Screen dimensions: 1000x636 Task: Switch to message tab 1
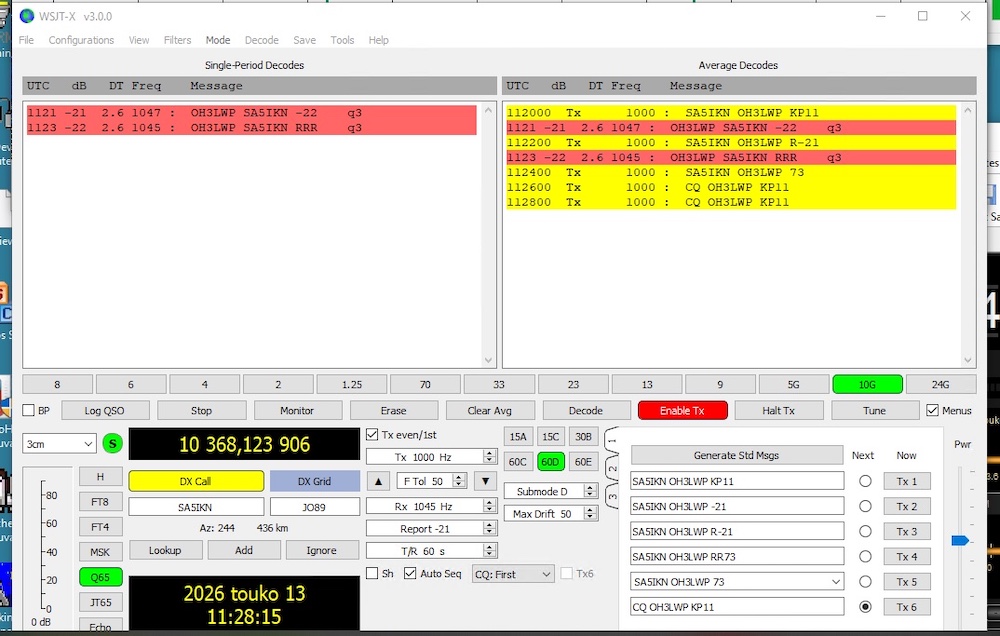[612, 440]
